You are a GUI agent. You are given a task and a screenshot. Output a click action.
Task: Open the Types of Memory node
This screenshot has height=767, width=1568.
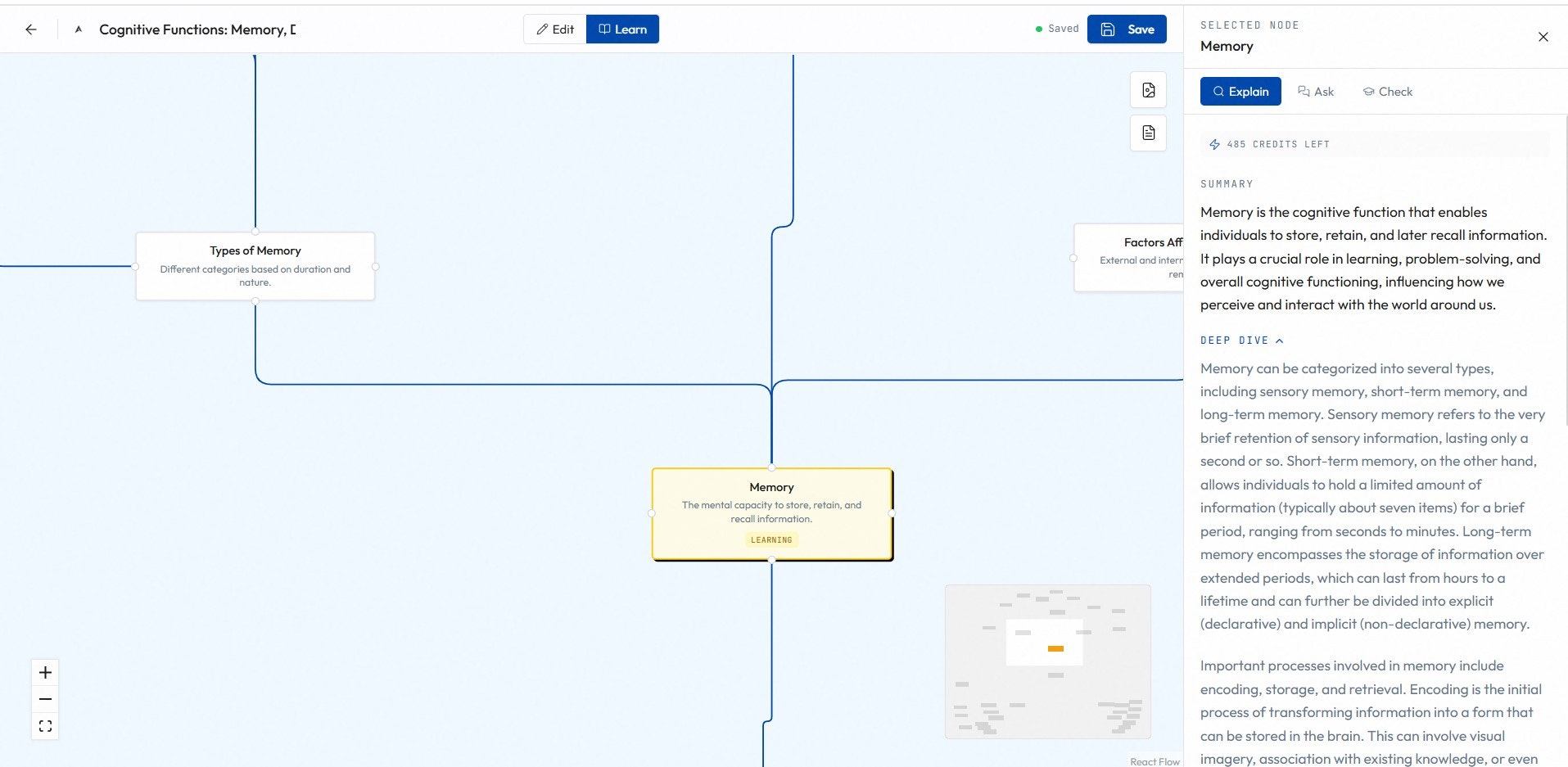pos(255,266)
